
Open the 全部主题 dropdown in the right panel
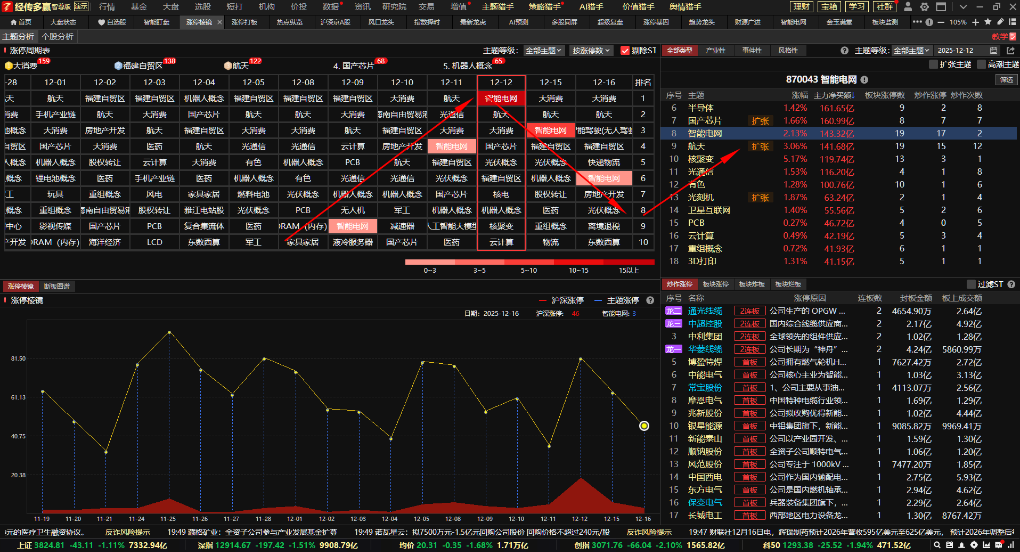click(x=912, y=50)
